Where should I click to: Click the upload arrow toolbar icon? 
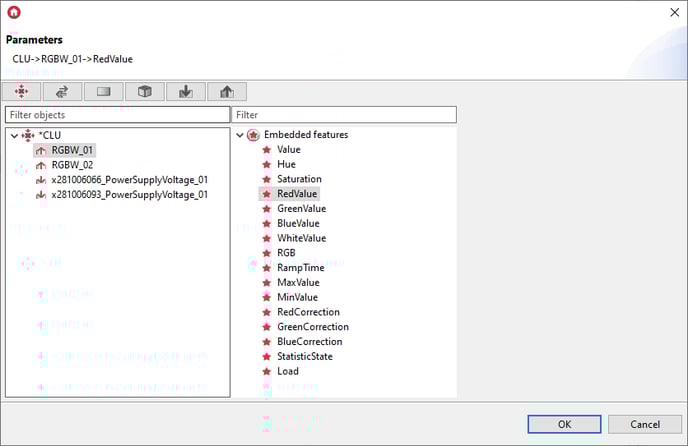pos(226,91)
